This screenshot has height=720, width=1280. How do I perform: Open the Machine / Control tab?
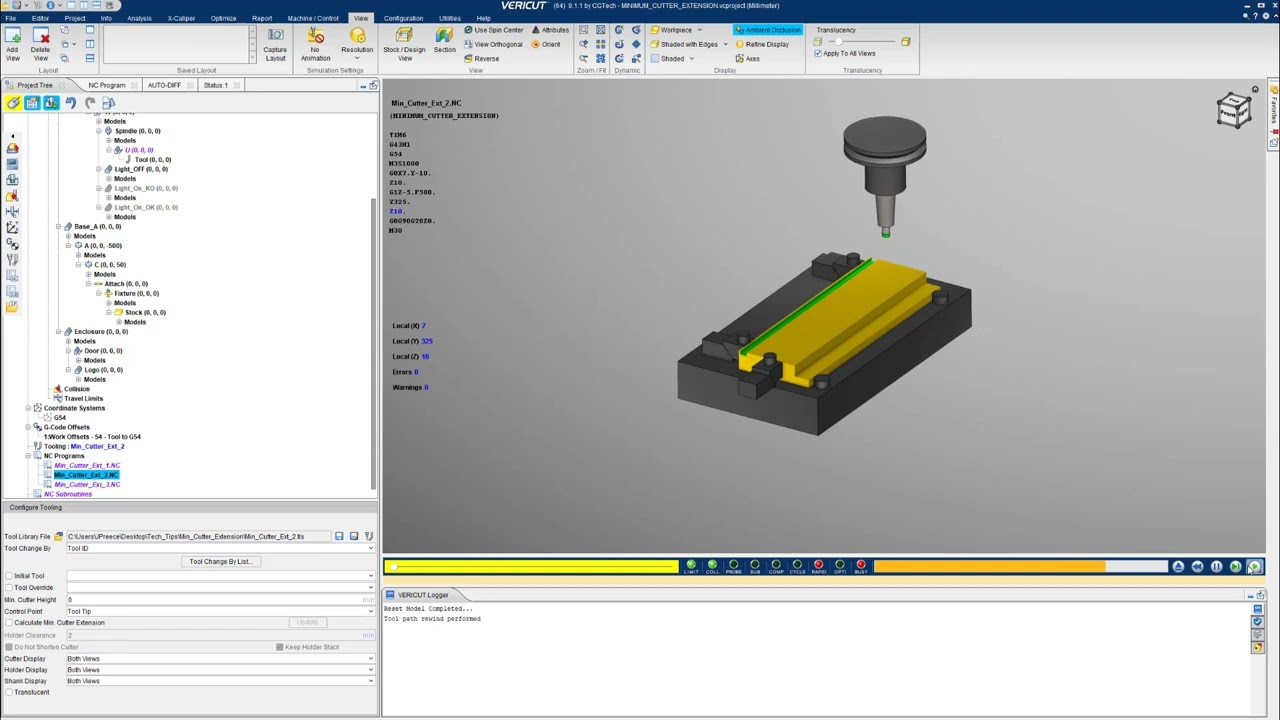click(313, 18)
